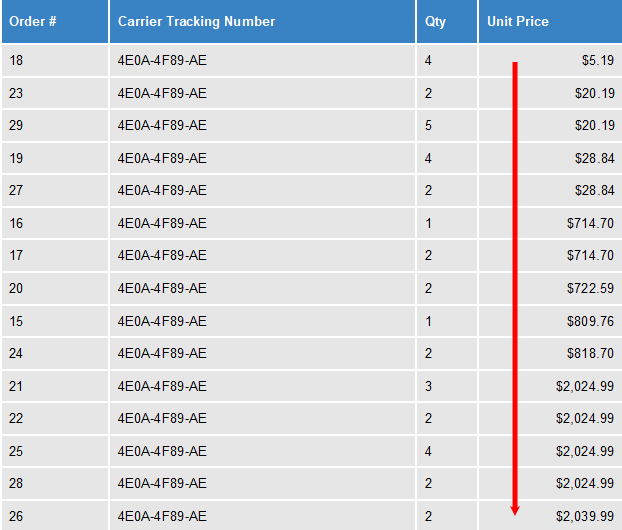Click tracking number in order 27 row

tap(162, 190)
